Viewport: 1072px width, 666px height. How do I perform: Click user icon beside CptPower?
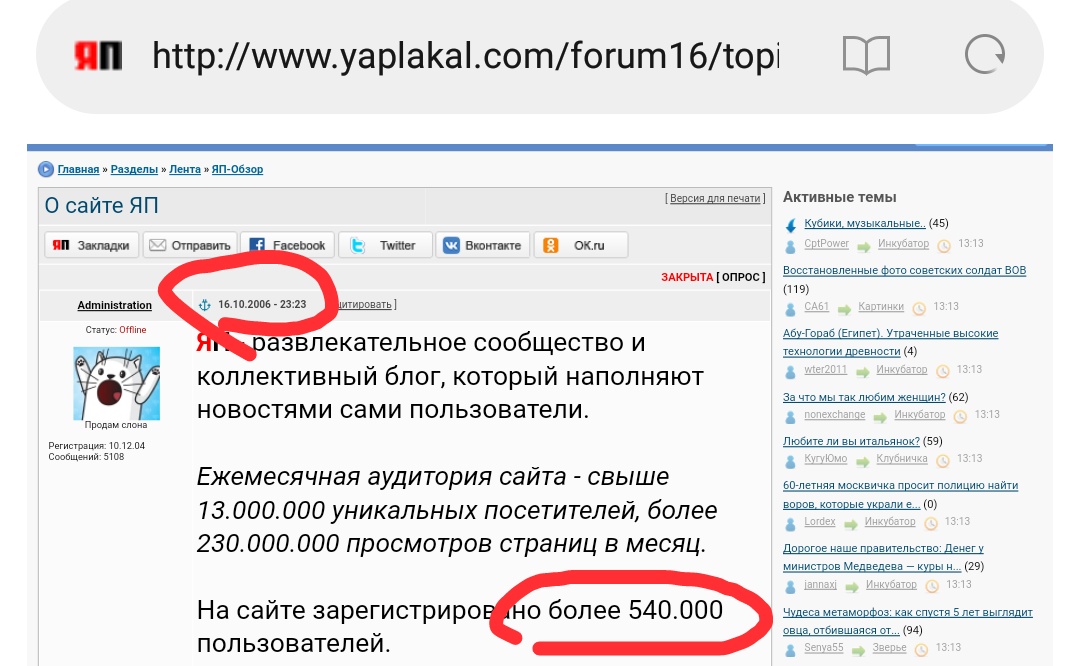(x=790, y=246)
